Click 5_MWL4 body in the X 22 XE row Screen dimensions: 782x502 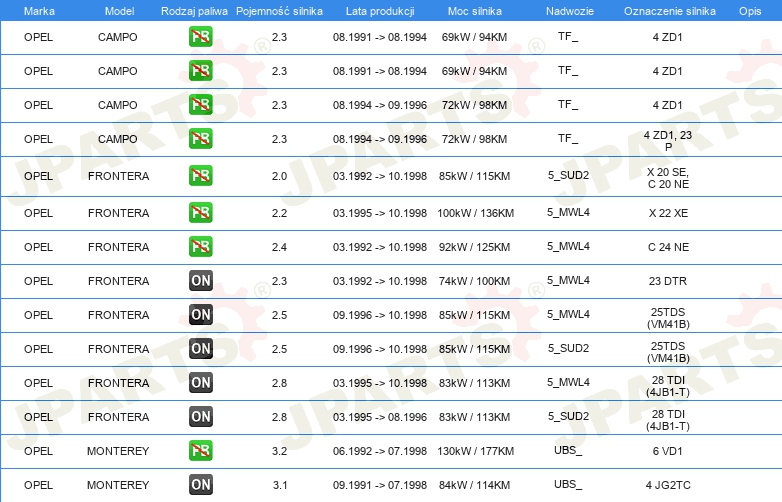(568, 212)
